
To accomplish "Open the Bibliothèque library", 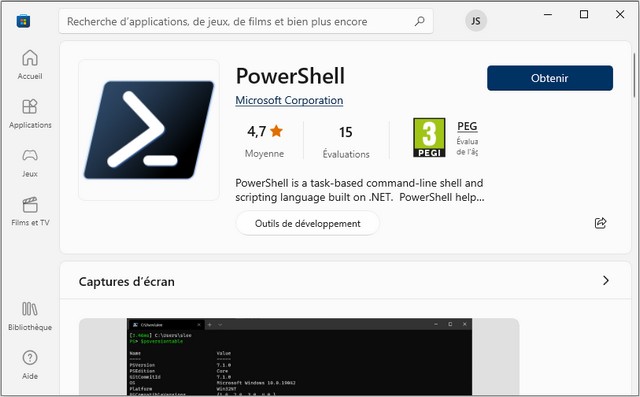I will point(30,316).
